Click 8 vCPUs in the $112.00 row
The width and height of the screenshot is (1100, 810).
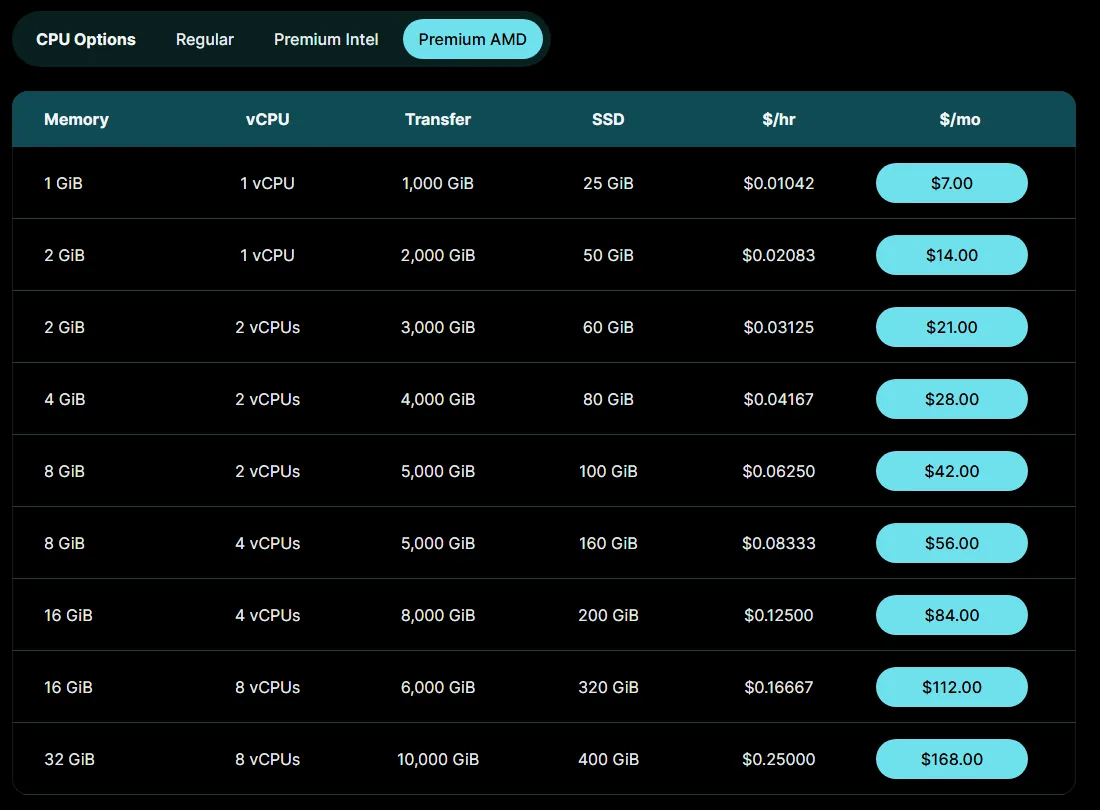click(x=267, y=687)
